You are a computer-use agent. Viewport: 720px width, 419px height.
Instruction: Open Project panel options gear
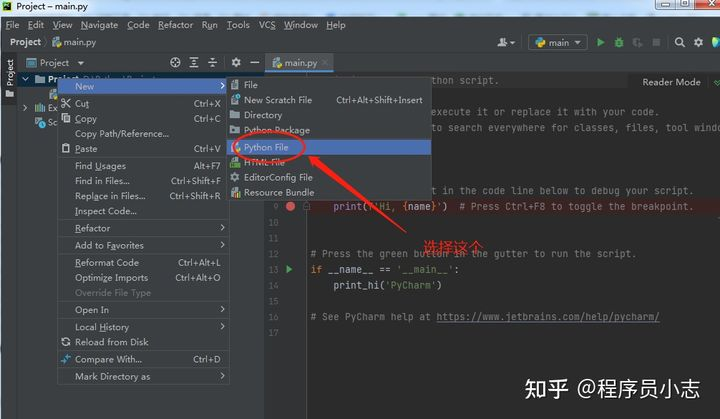coord(236,62)
